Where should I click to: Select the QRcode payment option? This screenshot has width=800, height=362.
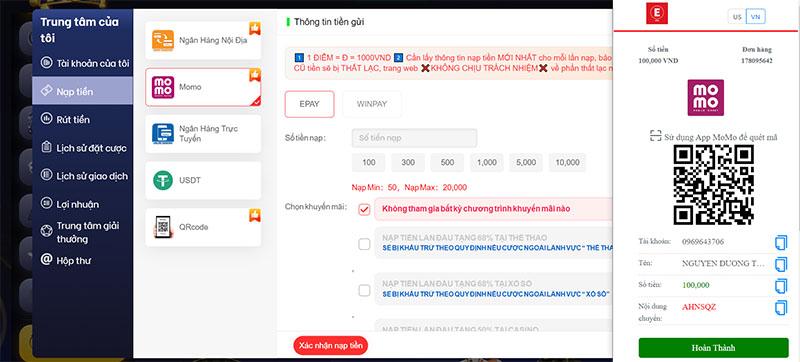click(203, 227)
